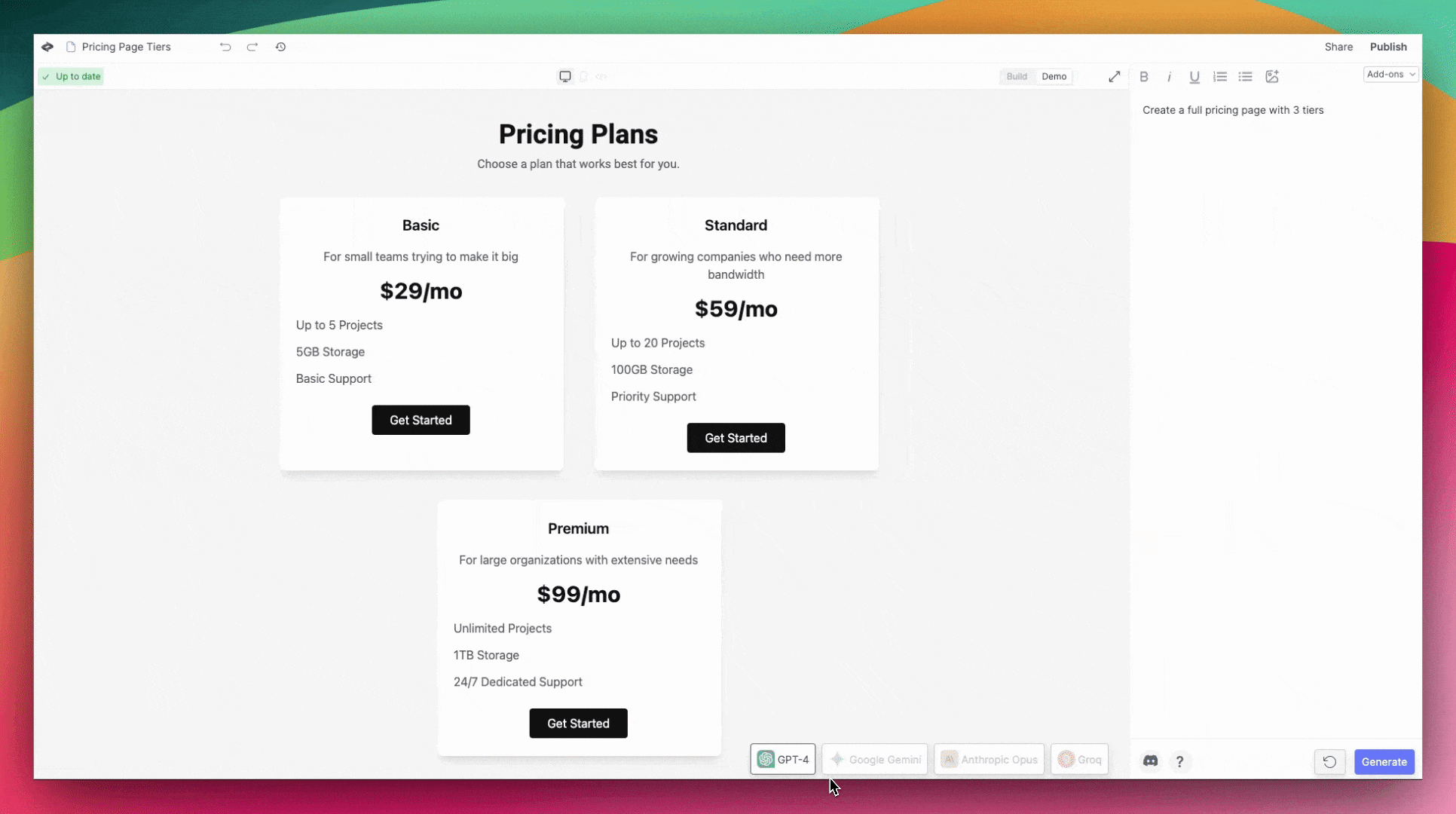Toggle italic formatting
The width and height of the screenshot is (1456, 814).
coord(1170,76)
